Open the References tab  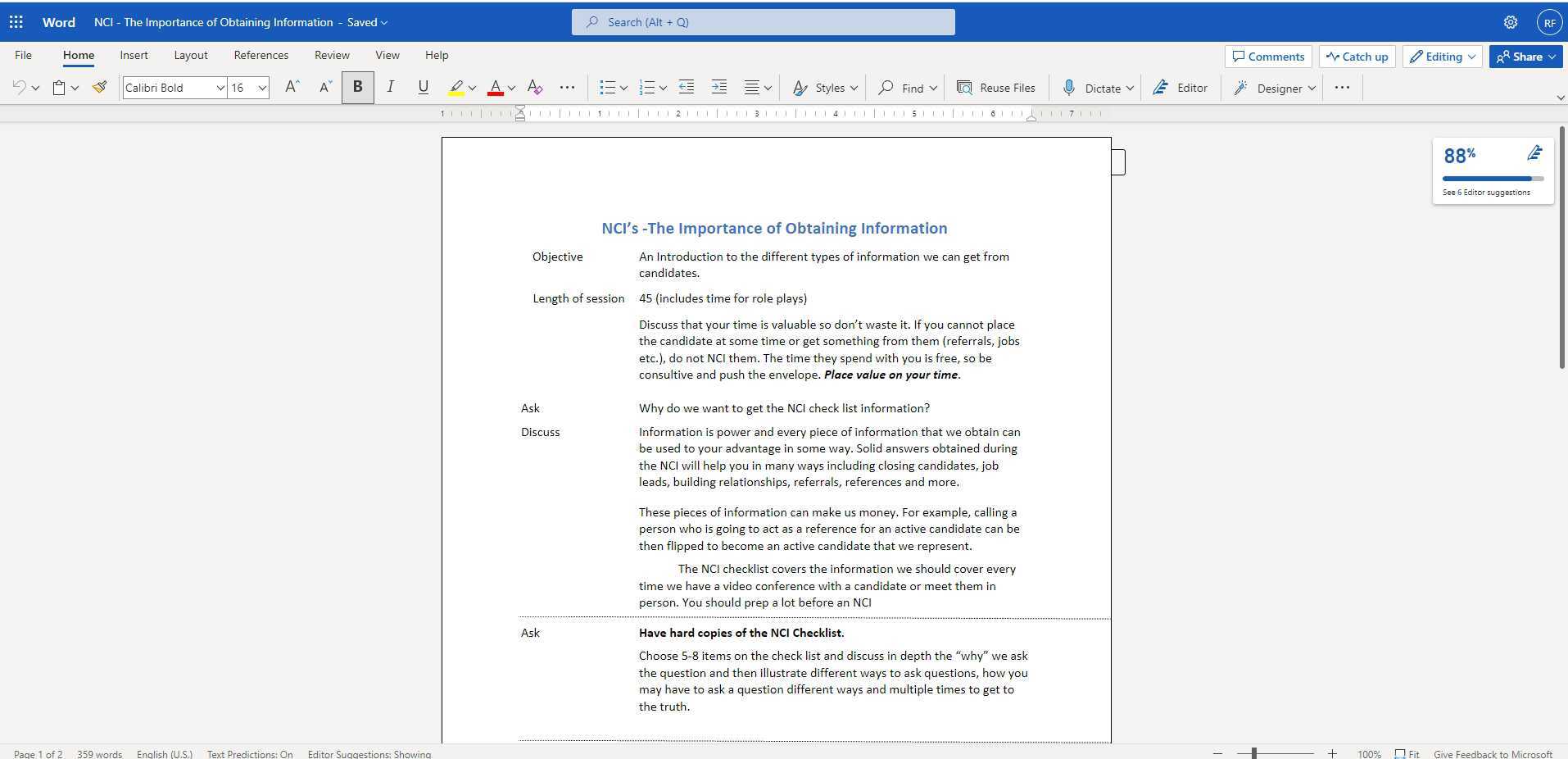[261, 55]
